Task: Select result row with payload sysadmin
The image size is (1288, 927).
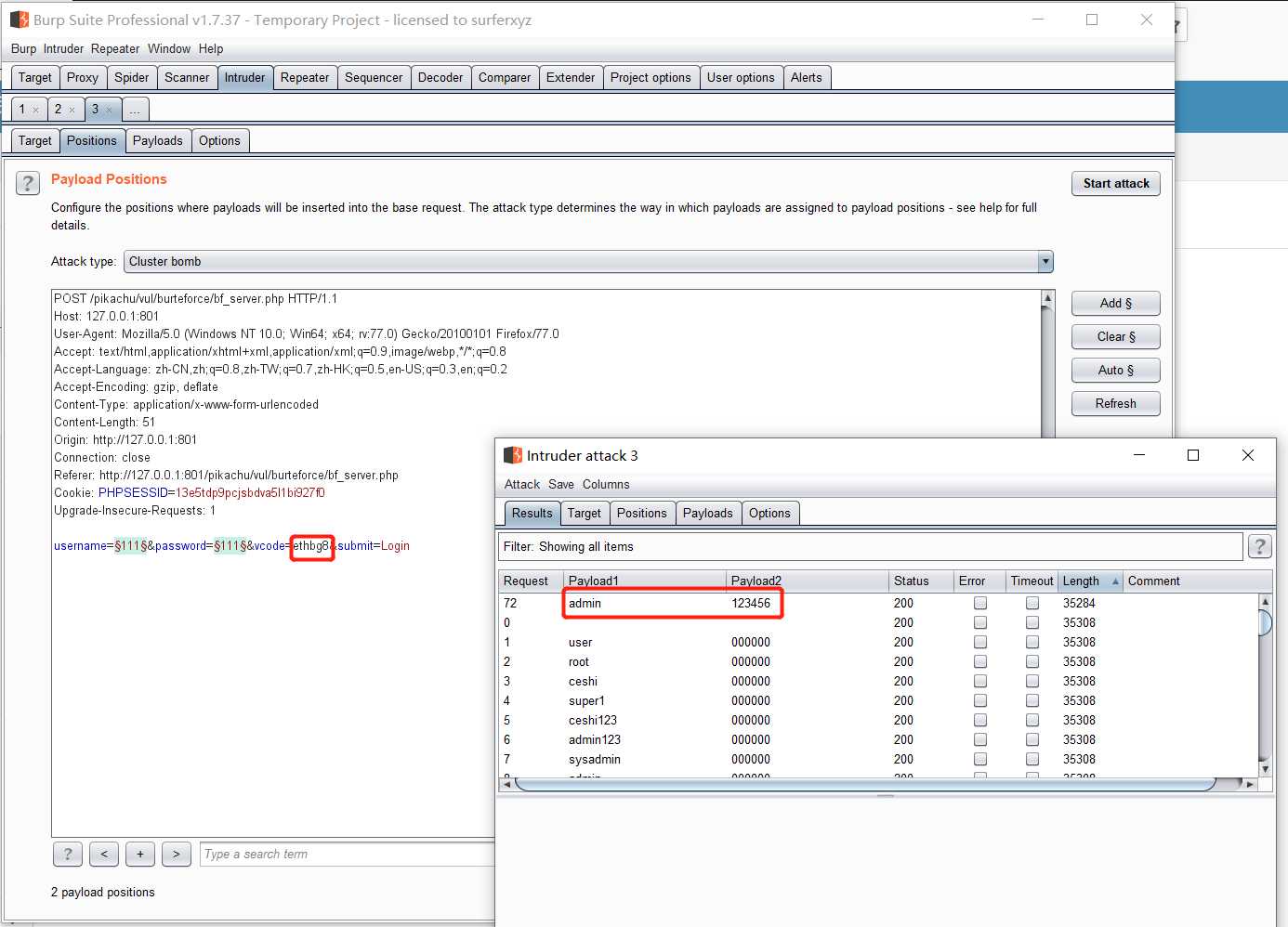Action: (879, 759)
